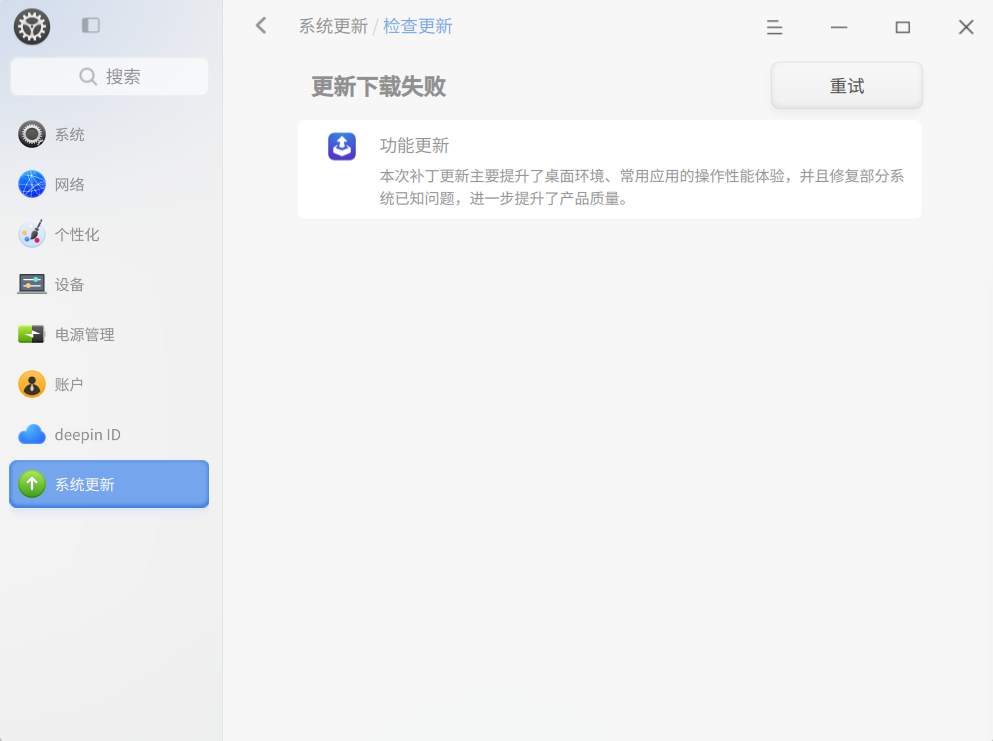This screenshot has width=993, height=741.
Task: Click the 更新下载失败 heading
Action: (379, 87)
